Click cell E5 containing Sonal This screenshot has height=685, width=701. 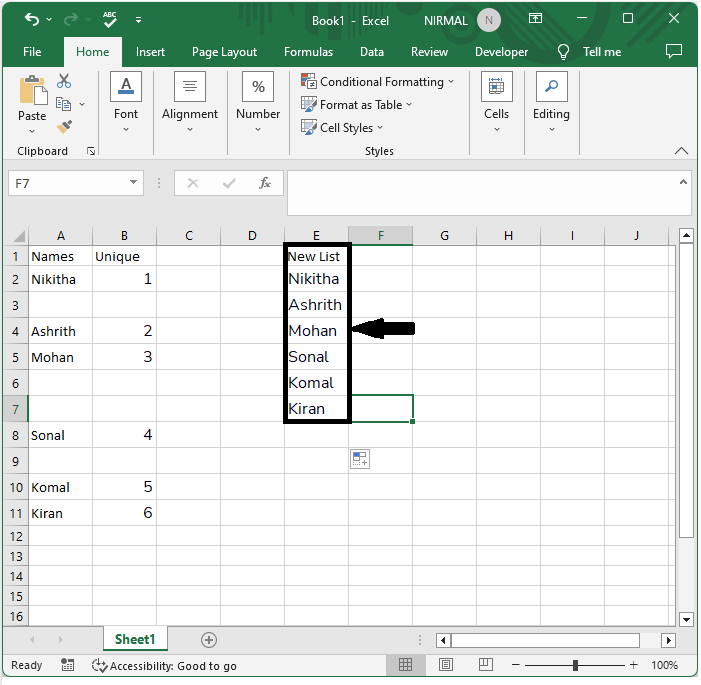click(x=316, y=357)
